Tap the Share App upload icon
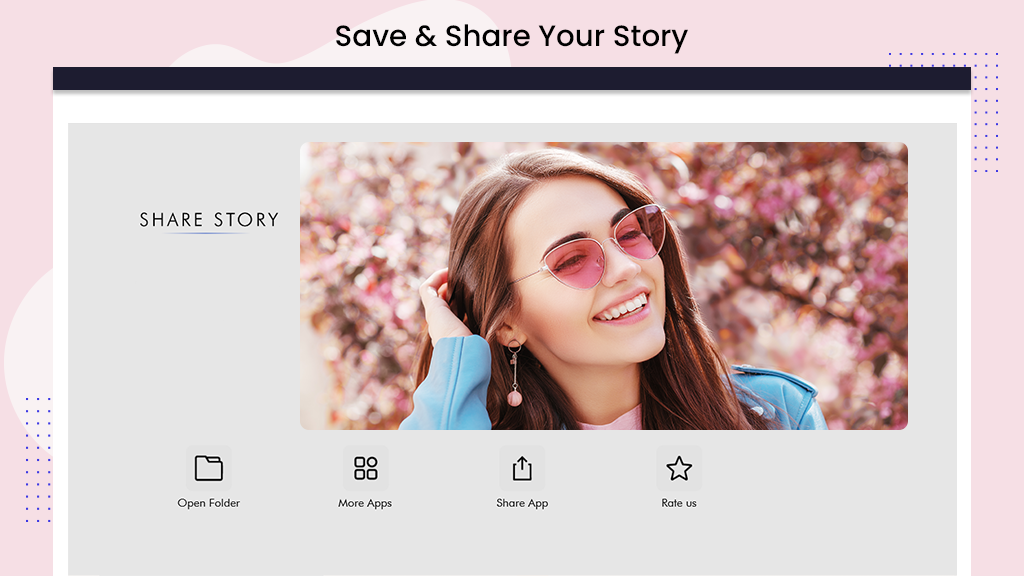The image size is (1024, 576). pos(522,468)
